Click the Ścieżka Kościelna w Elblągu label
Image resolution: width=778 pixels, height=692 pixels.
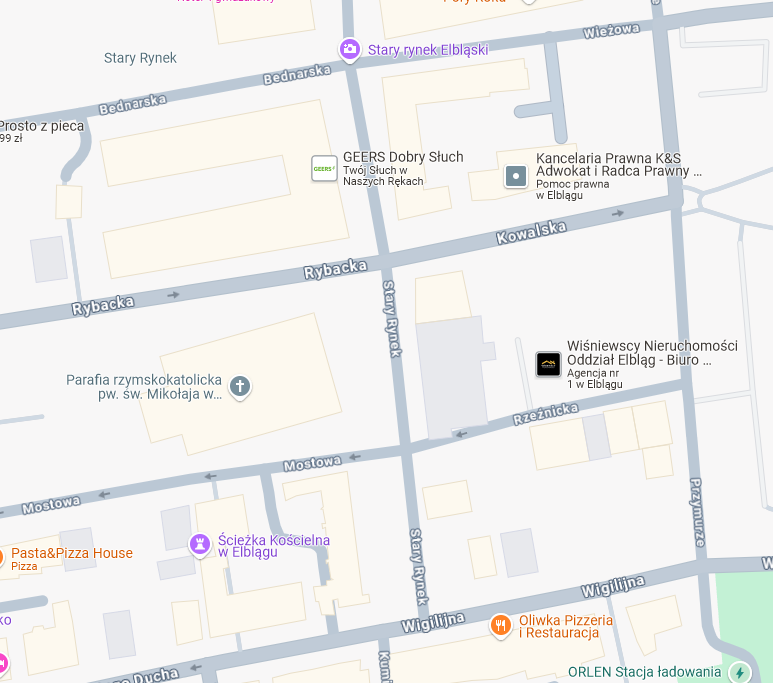coord(274,546)
